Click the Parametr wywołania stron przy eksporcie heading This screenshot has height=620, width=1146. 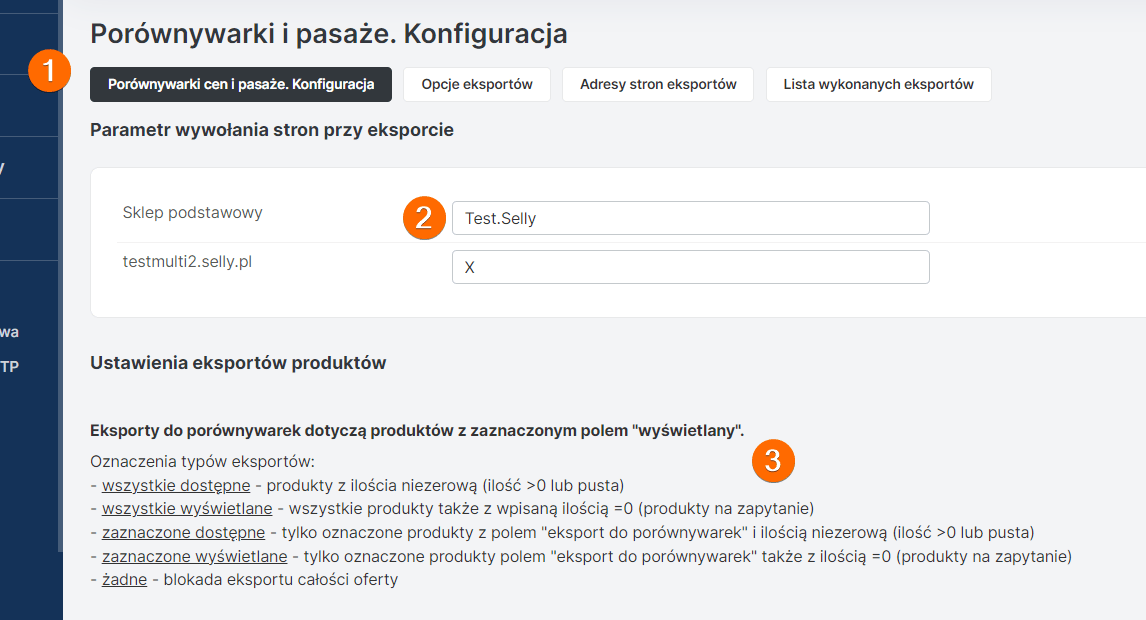coord(271,130)
